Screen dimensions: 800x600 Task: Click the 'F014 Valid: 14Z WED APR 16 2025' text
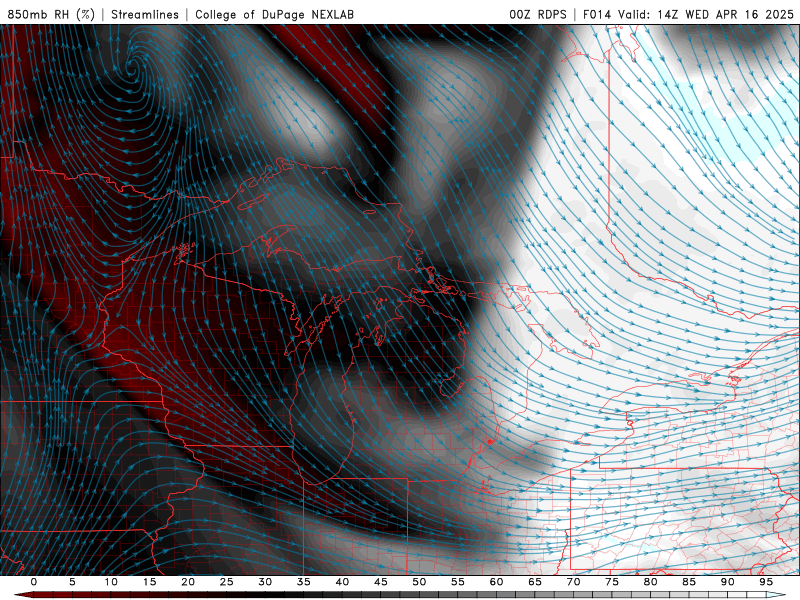click(688, 14)
